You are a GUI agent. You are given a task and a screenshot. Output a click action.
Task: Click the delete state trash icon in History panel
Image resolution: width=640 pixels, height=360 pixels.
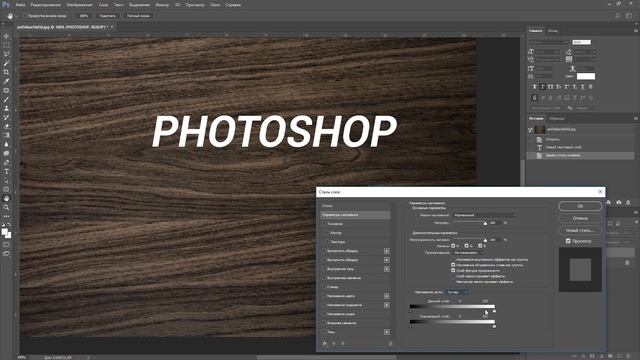[628, 202]
